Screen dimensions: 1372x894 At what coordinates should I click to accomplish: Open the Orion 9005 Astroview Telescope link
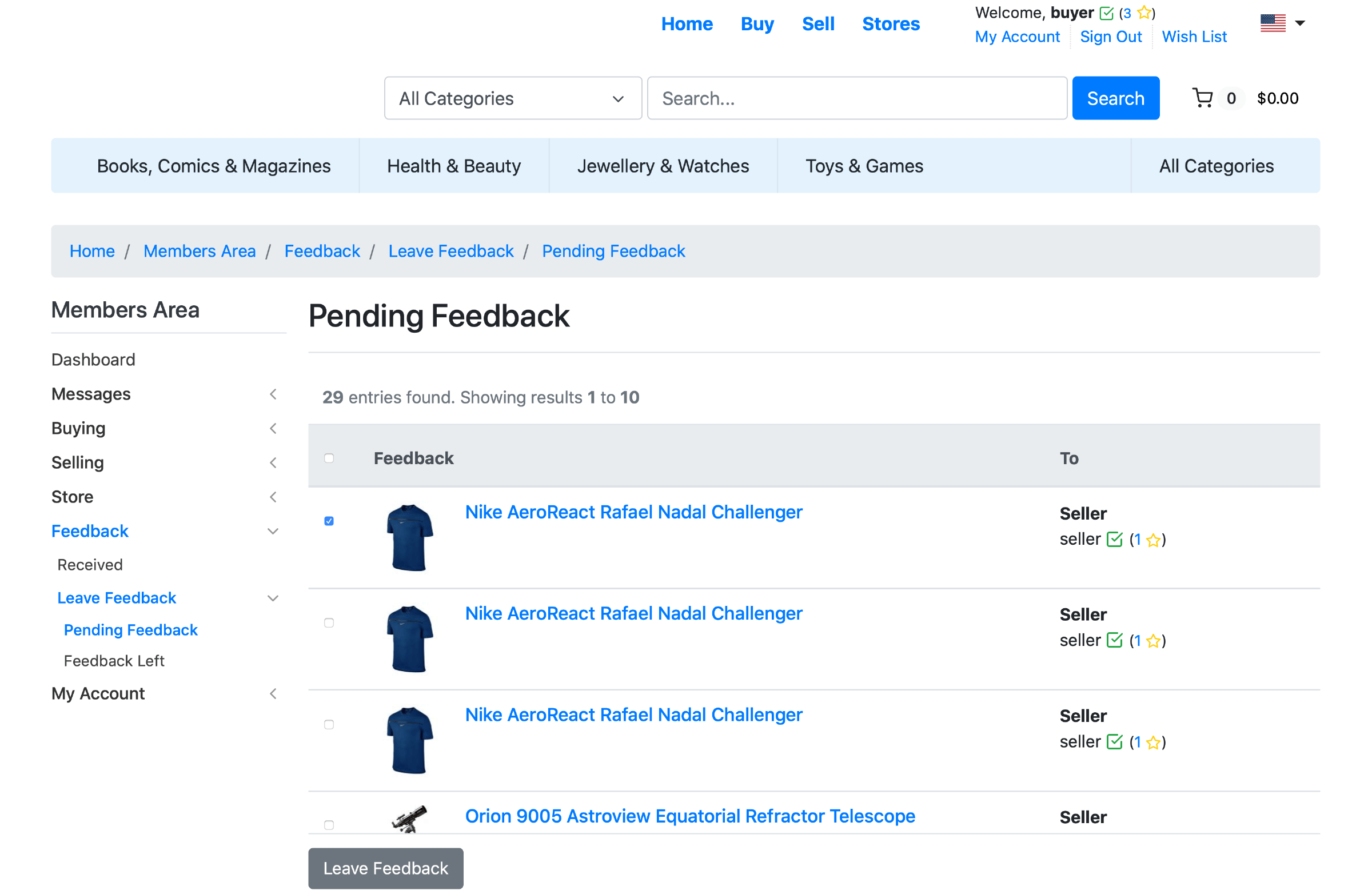click(690, 816)
